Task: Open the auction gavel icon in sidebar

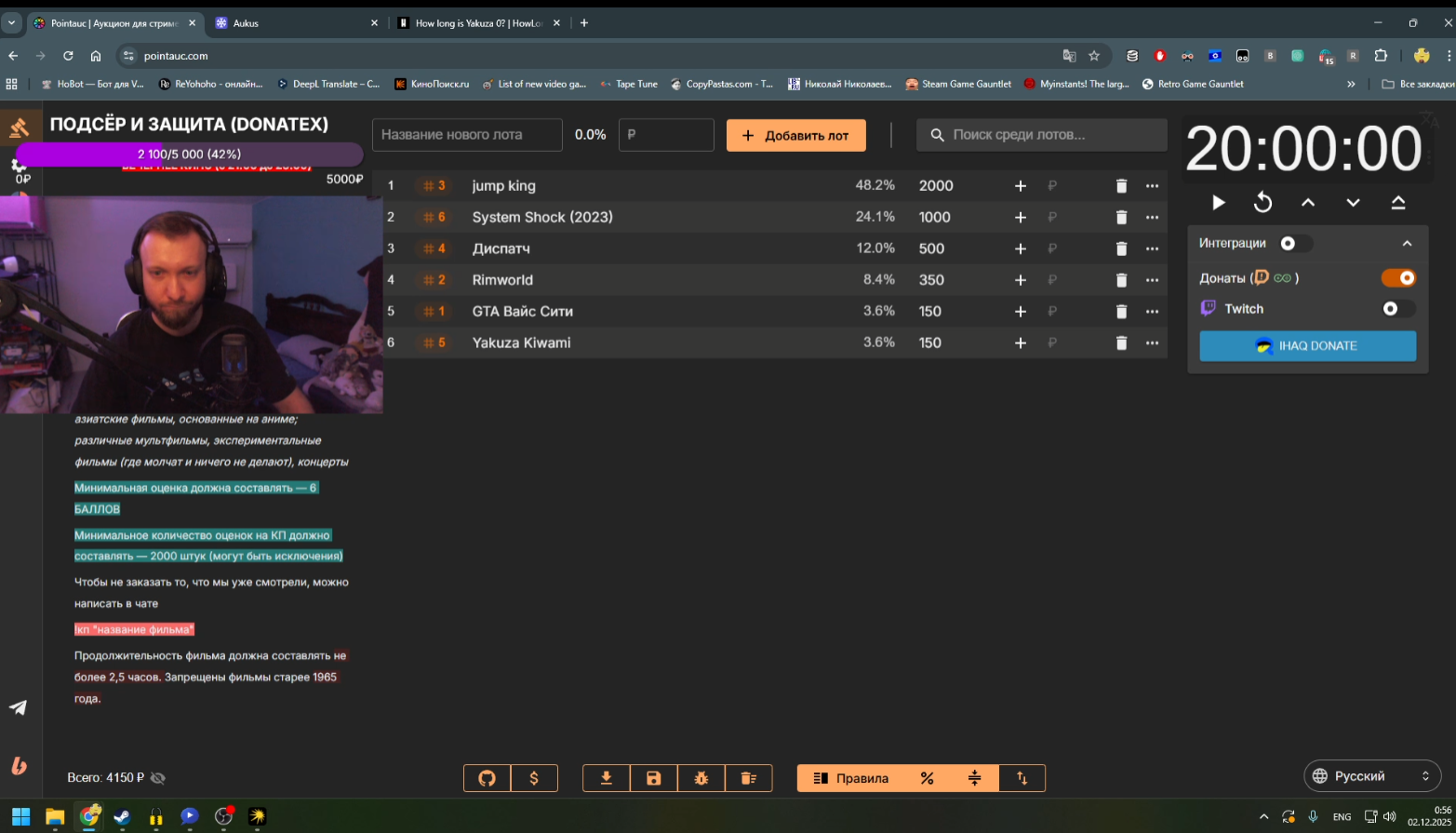Action: pyautogui.click(x=19, y=128)
